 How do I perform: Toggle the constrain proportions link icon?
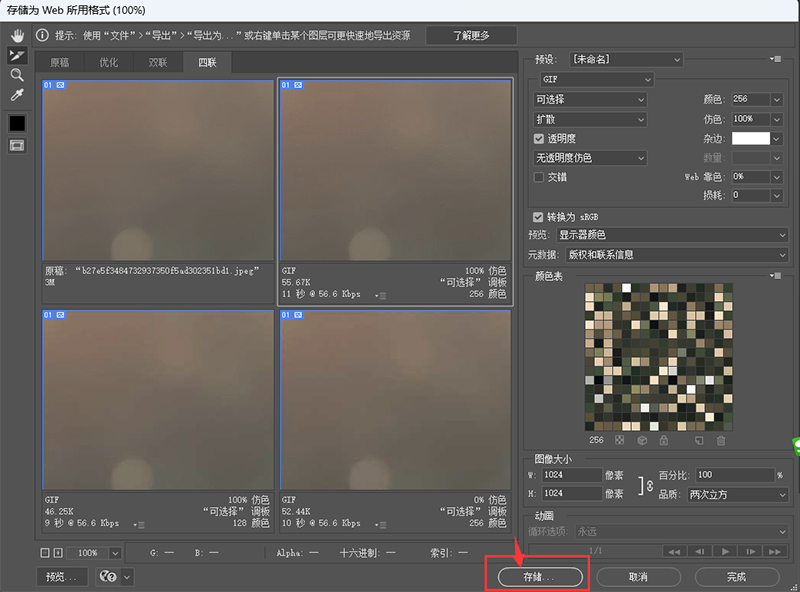point(647,485)
